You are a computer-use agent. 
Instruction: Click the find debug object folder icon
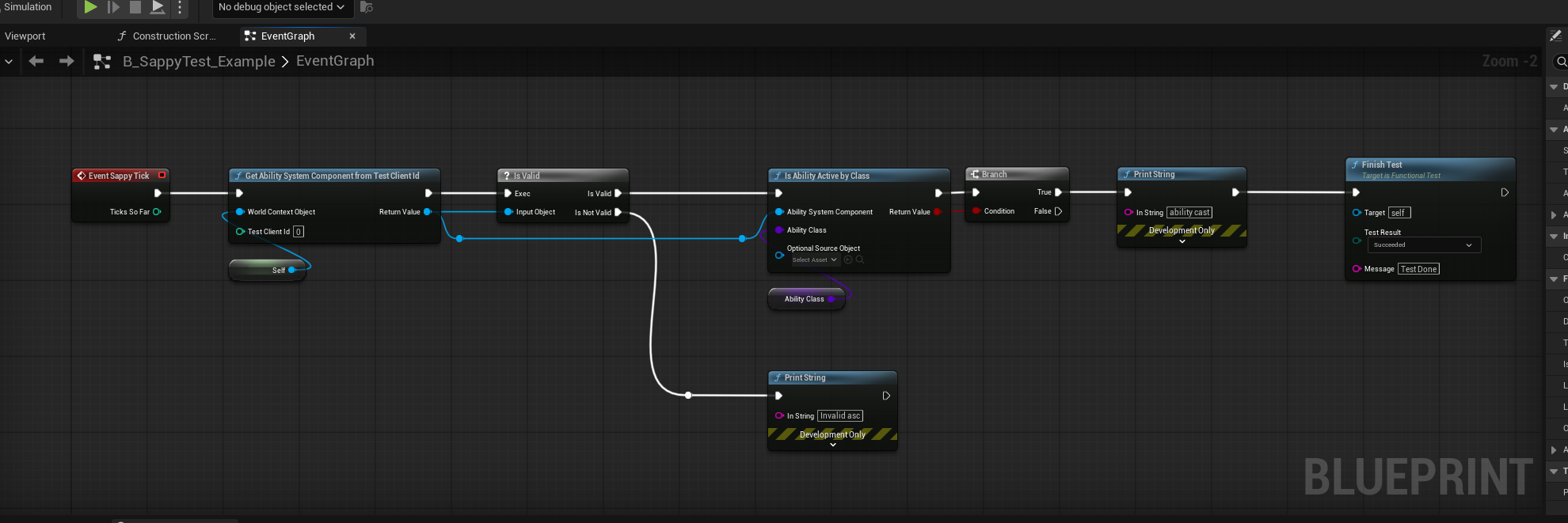tap(366, 7)
